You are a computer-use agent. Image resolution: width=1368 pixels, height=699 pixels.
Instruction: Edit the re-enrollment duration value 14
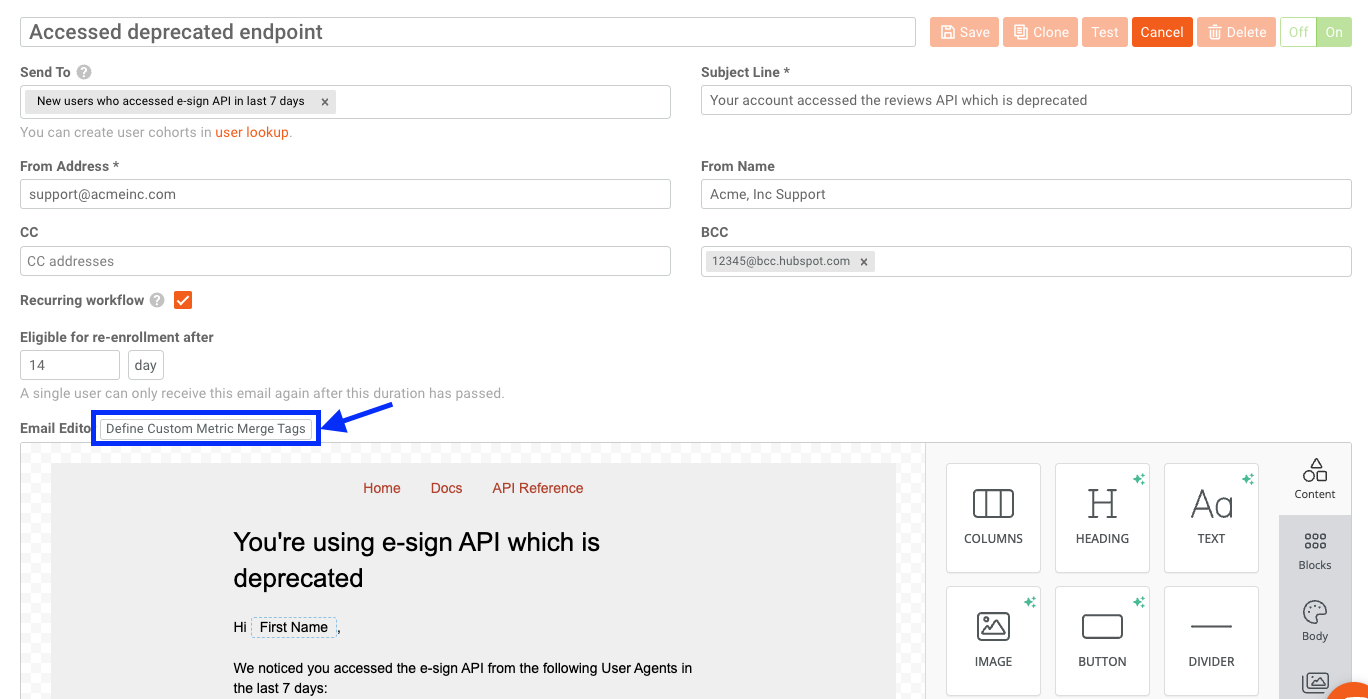(x=70, y=365)
